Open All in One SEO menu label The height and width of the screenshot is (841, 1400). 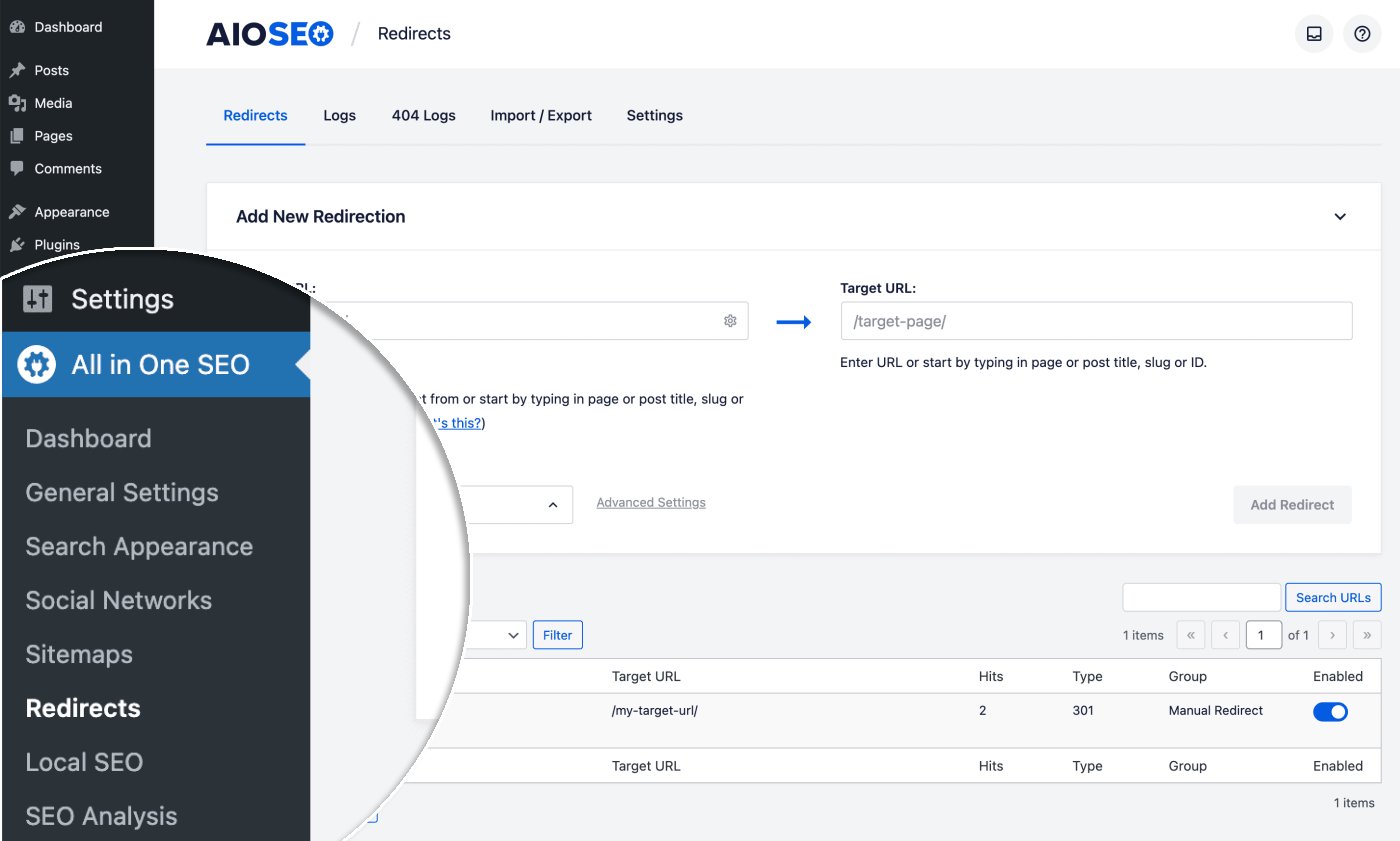tap(160, 365)
